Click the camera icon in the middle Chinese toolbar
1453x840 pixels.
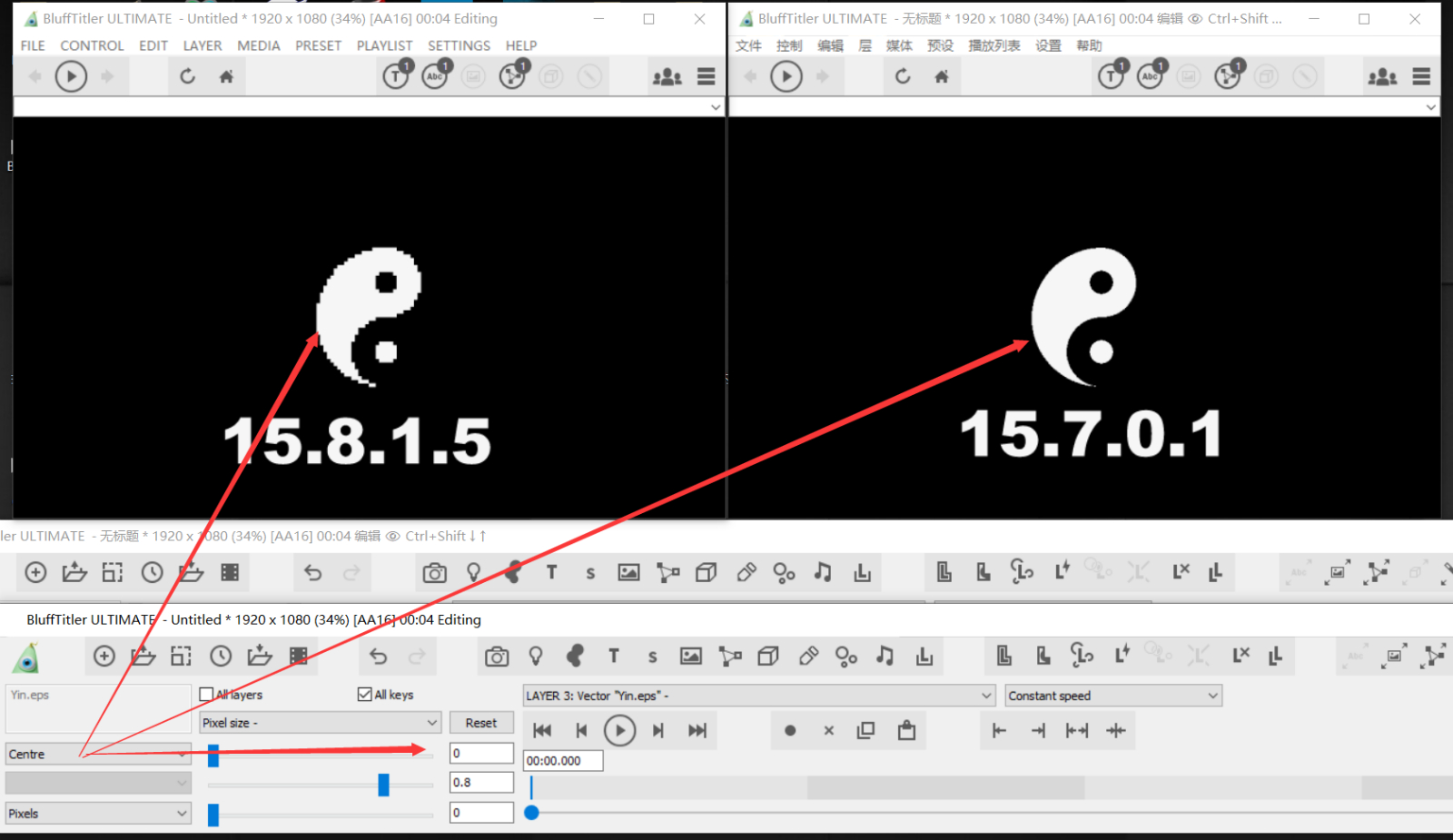435,572
